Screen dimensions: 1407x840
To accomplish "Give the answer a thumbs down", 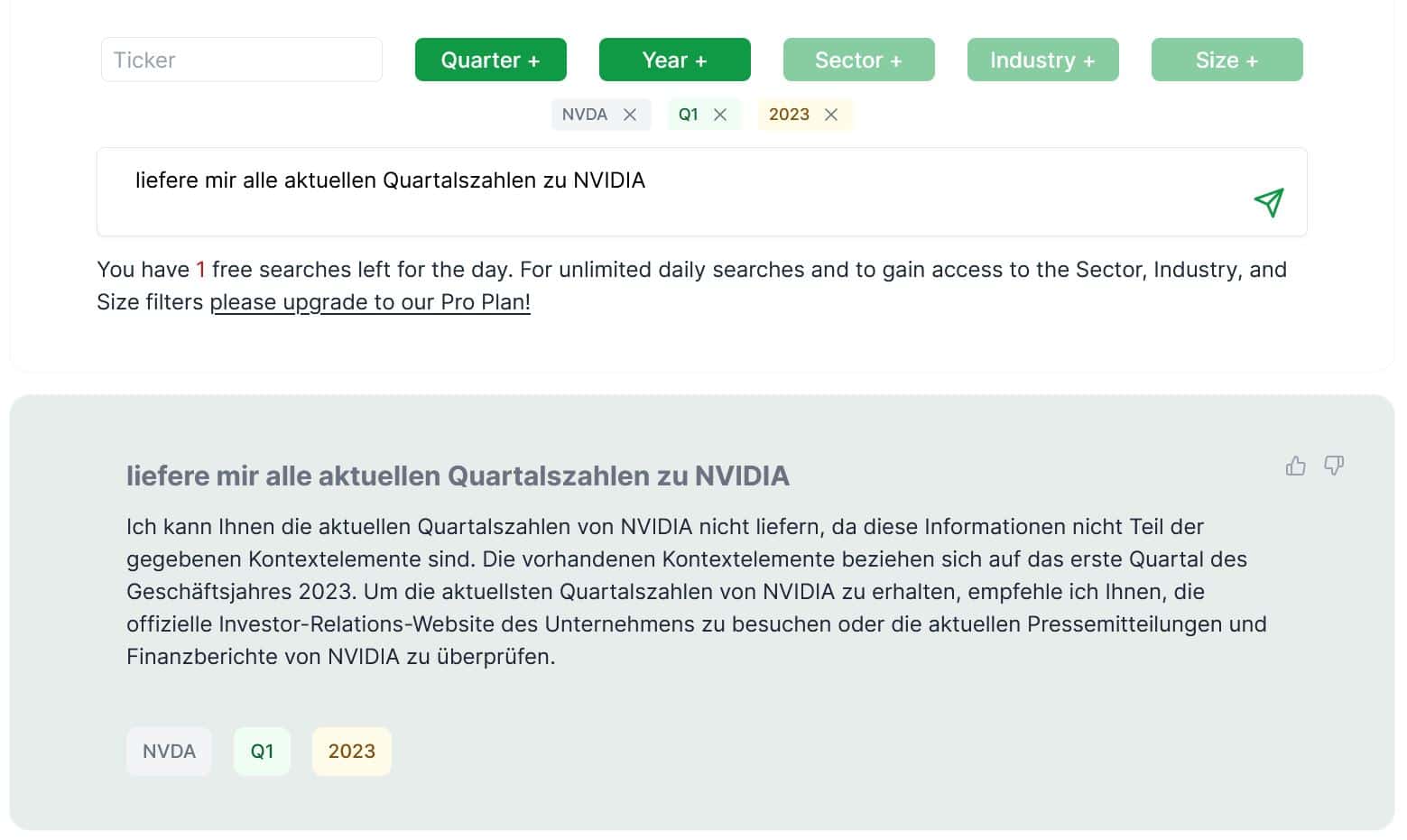I will coord(1333,466).
